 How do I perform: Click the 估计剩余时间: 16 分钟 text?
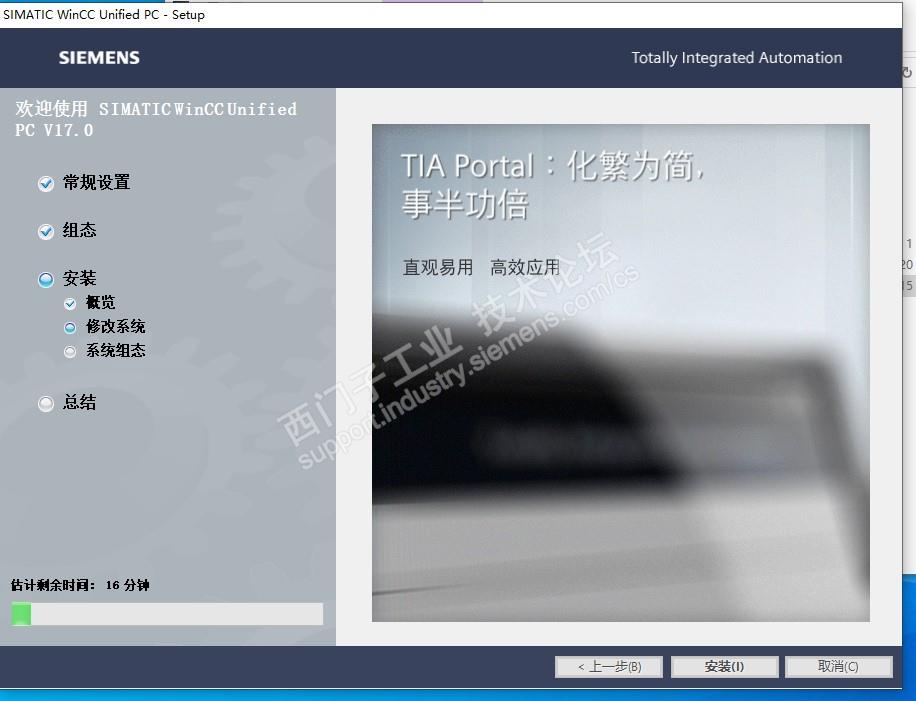tap(80, 585)
